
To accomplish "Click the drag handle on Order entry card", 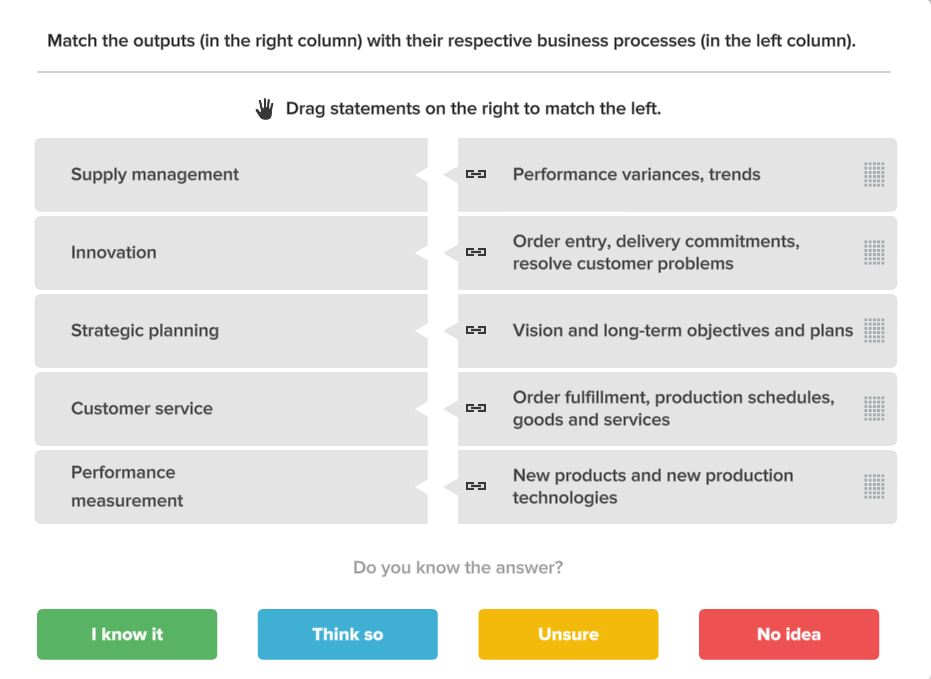I will tap(873, 252).
